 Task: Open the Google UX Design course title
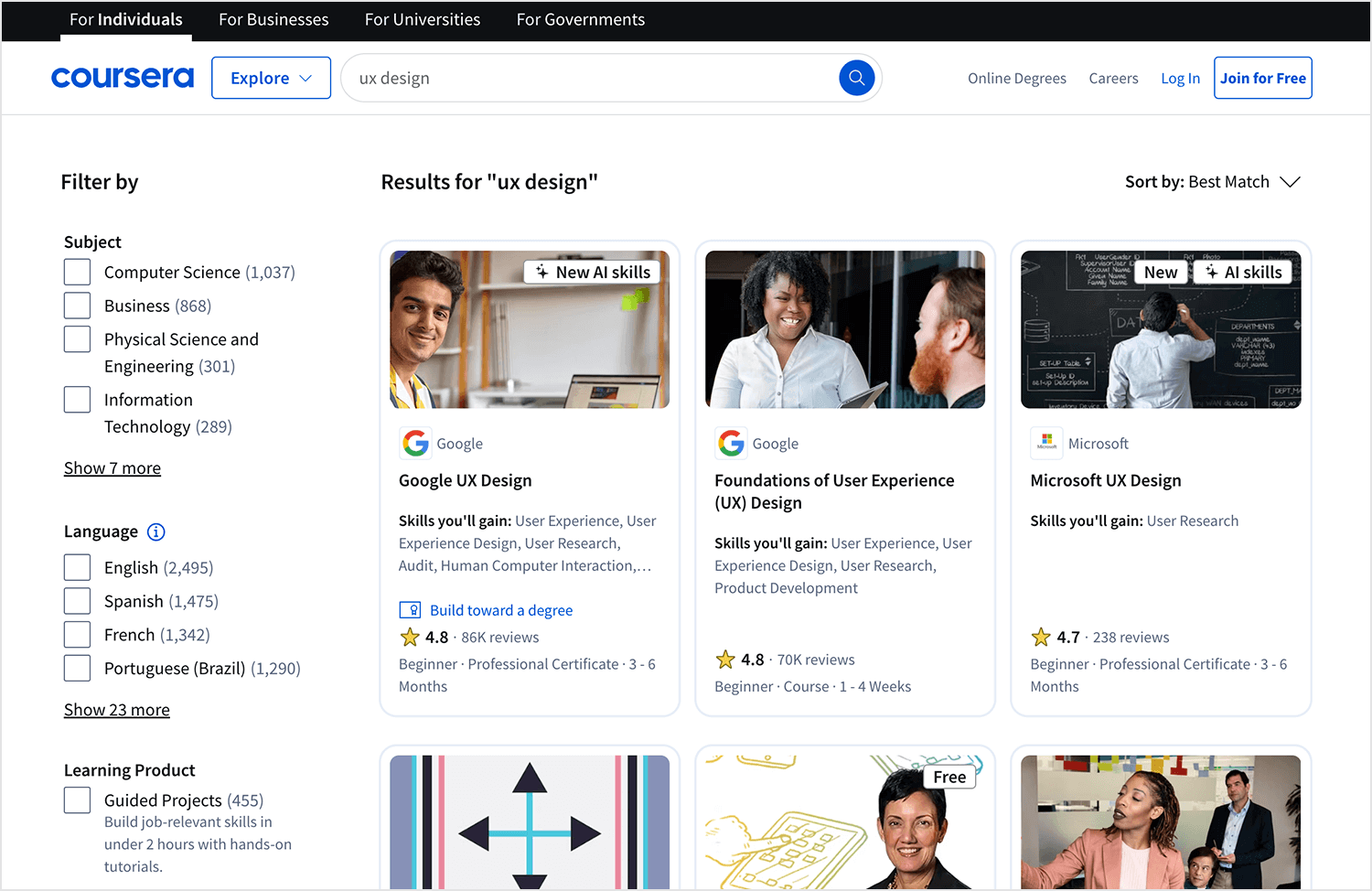[466, 480]
